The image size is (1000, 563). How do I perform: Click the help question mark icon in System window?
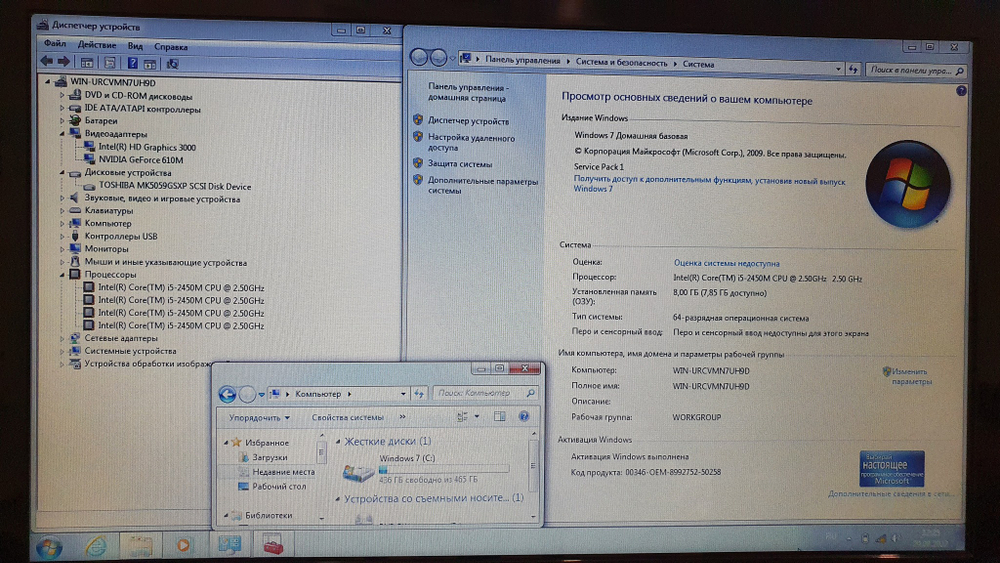click(x=961, y=91)
